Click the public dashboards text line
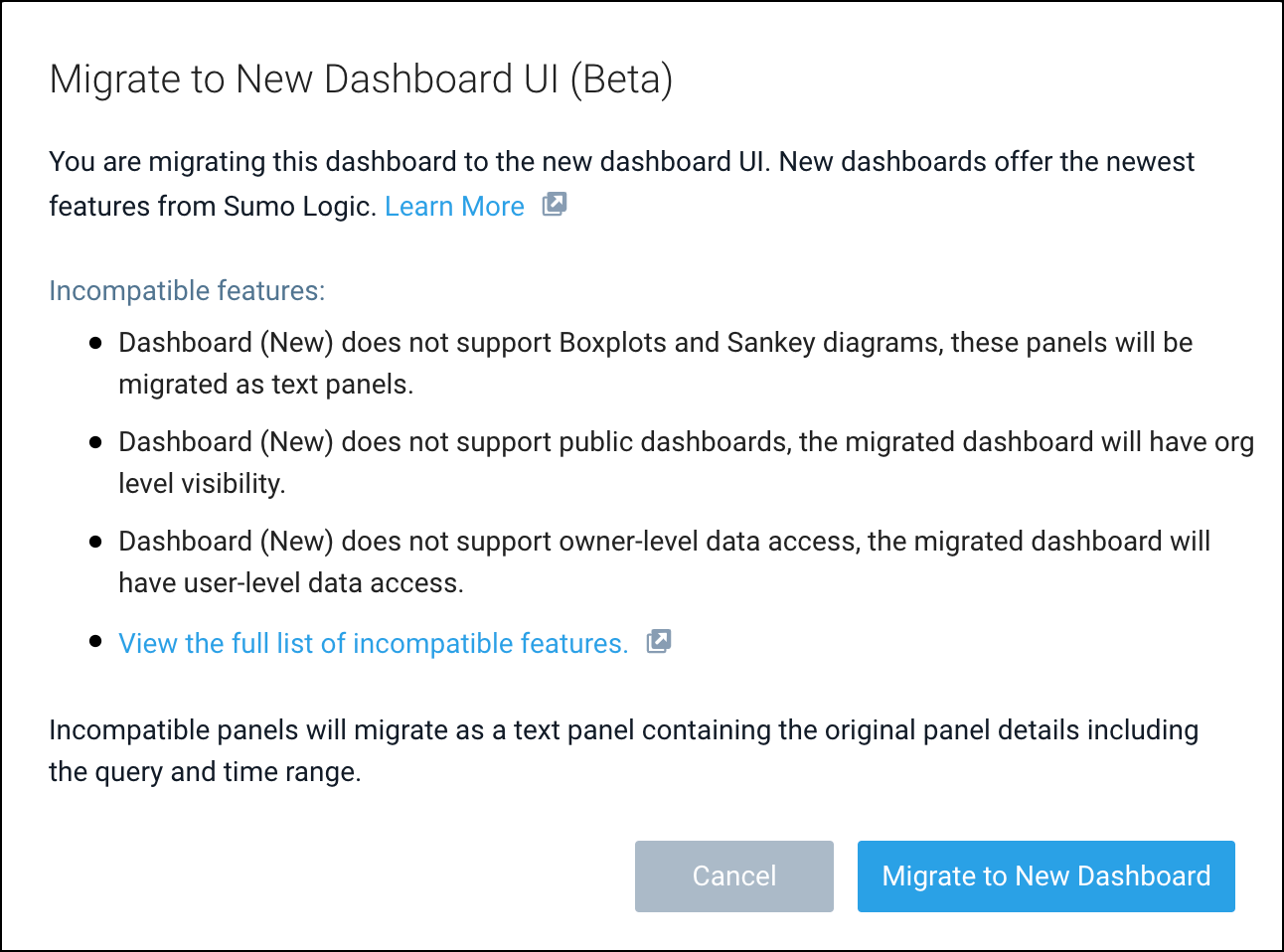Viewport: 1284px width, 952px height. [686, 442]
